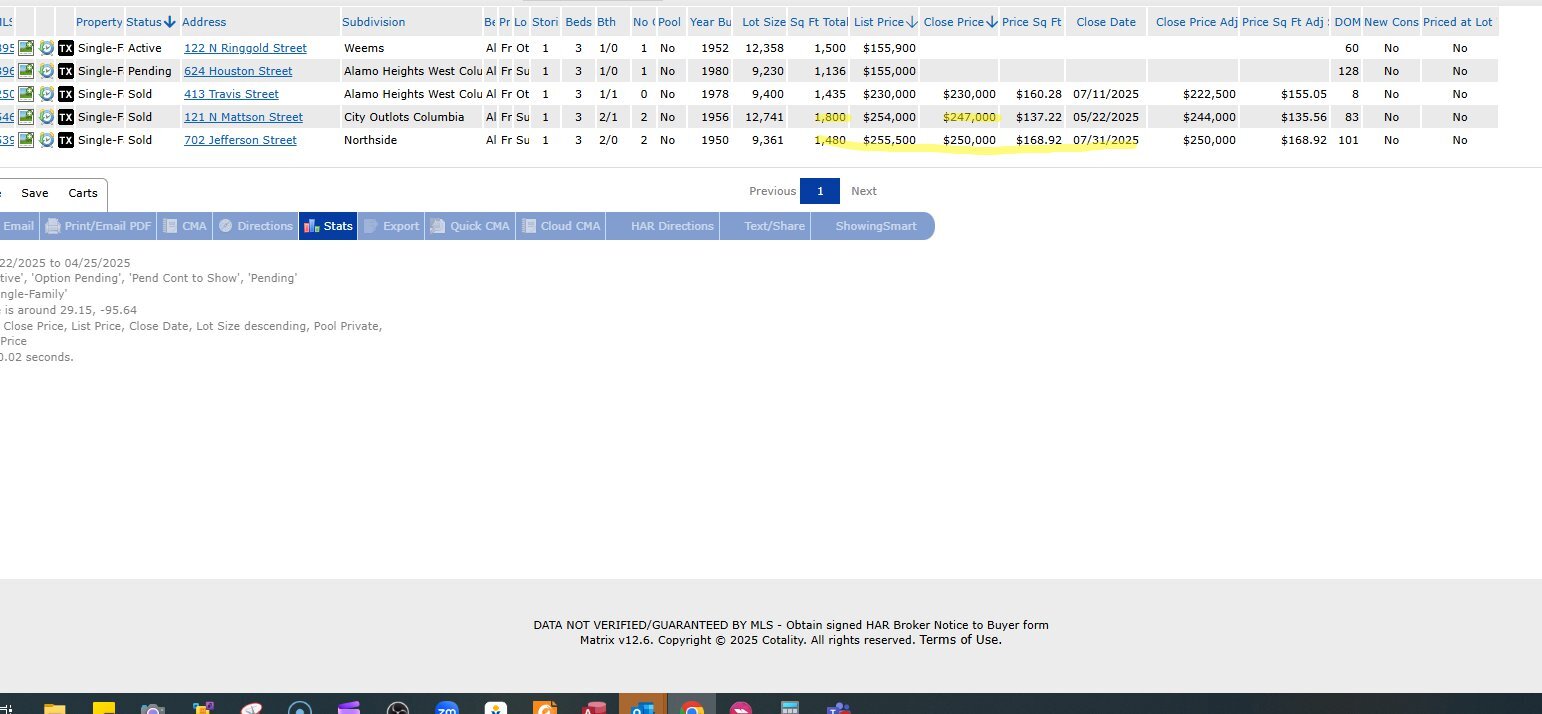This screenshot has width=1542, height=714.
Task: Click the Cloud CMA button
Action: 561,226
